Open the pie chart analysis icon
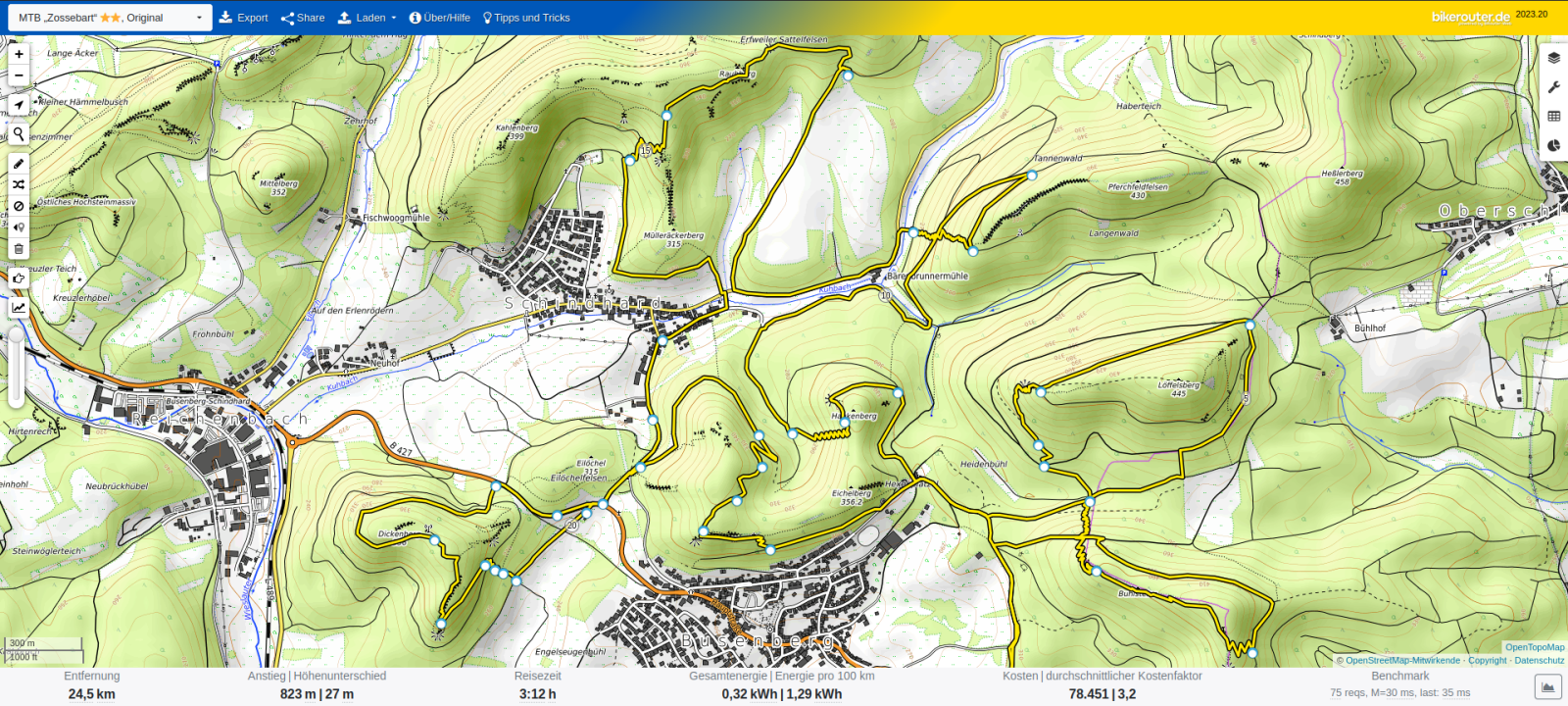Viewport: 1568px width, 706px height. (x=1553, y=145)
